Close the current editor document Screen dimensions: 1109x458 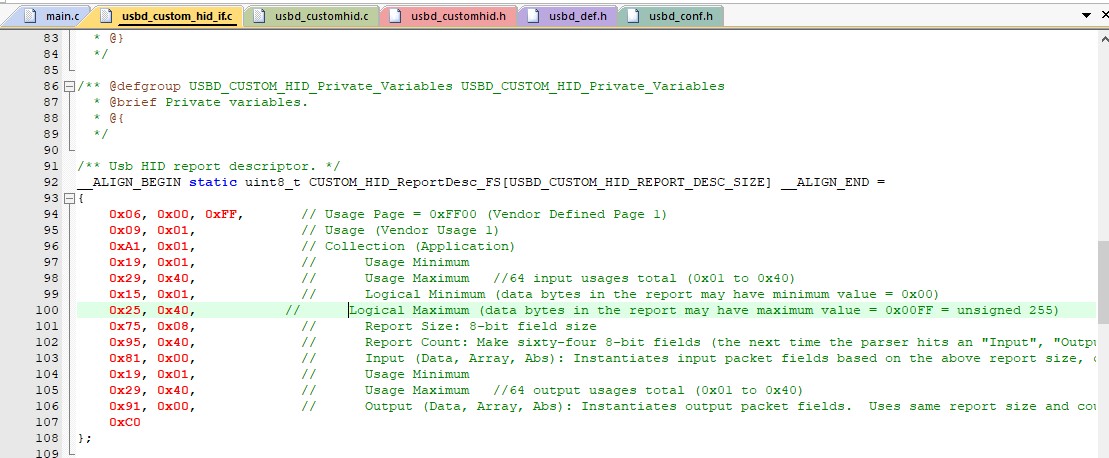[1102, 16]
